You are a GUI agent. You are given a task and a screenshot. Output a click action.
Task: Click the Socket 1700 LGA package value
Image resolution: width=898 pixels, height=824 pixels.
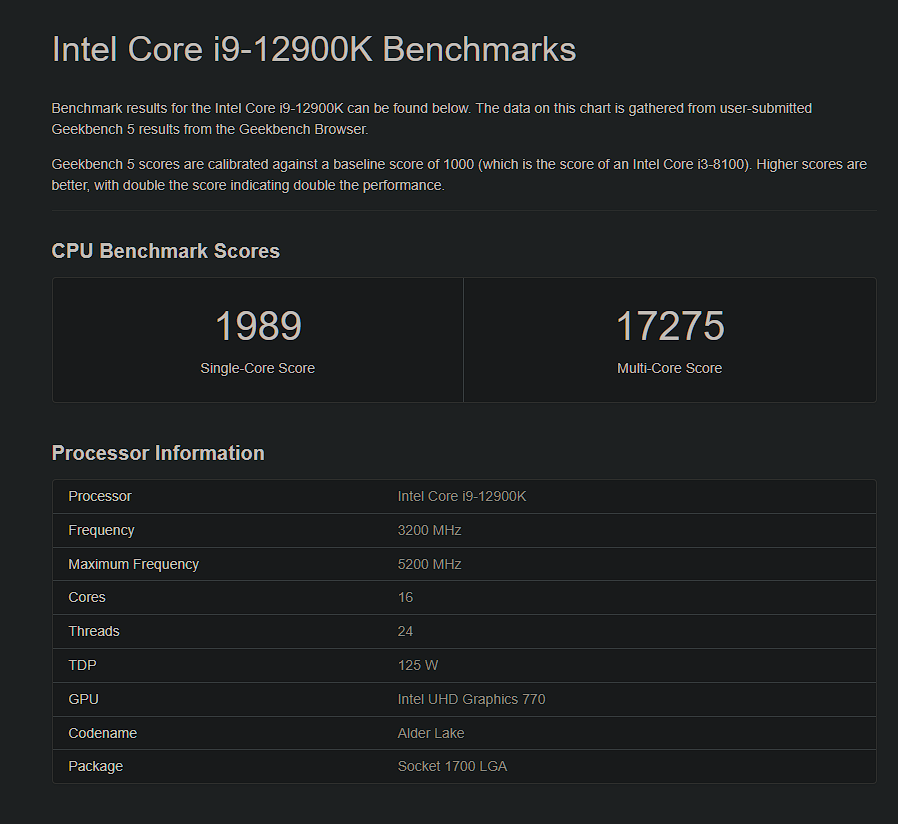click(x=452, y=766)
